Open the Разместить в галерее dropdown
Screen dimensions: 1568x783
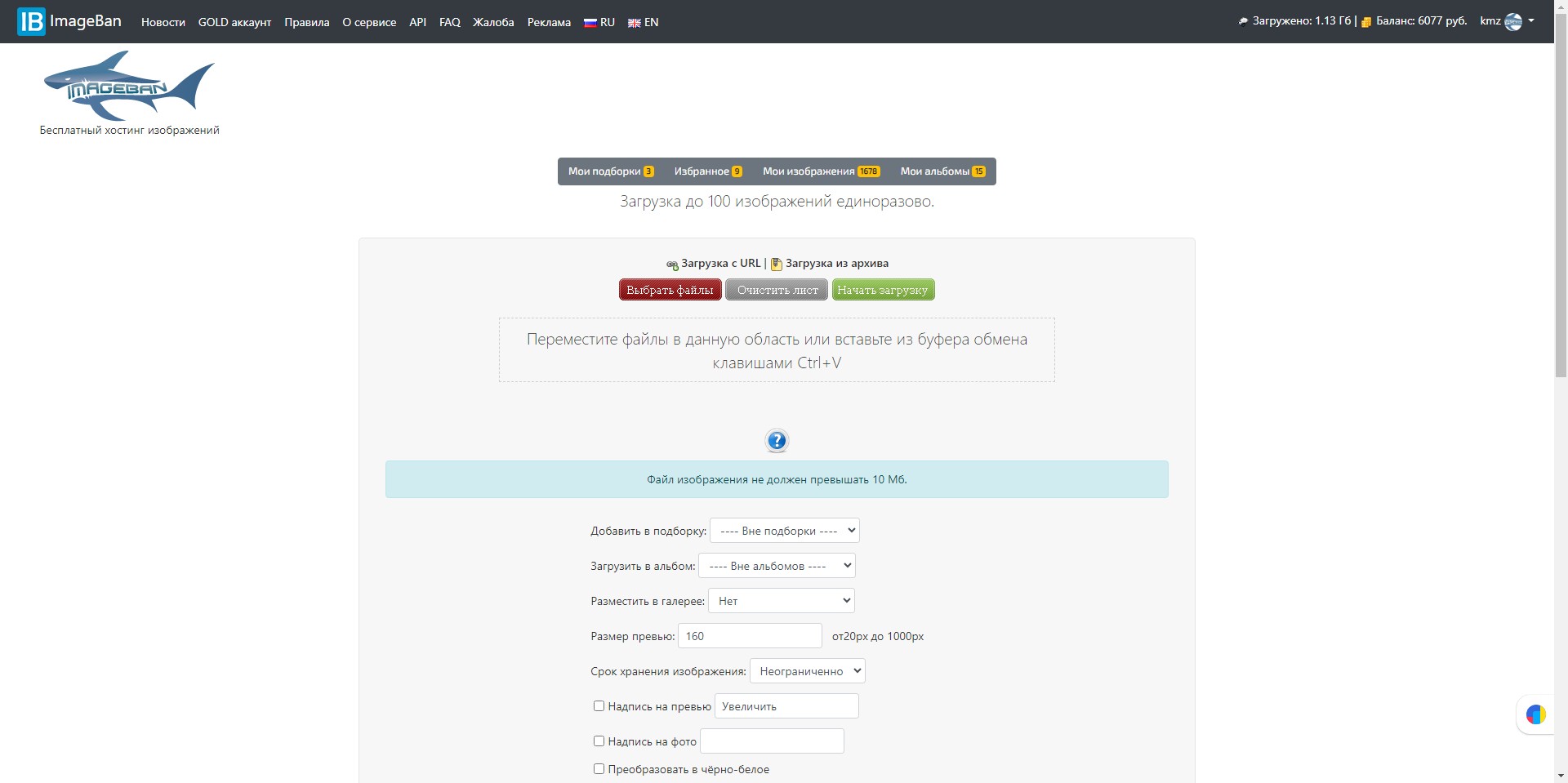click(x=782, y=601)
